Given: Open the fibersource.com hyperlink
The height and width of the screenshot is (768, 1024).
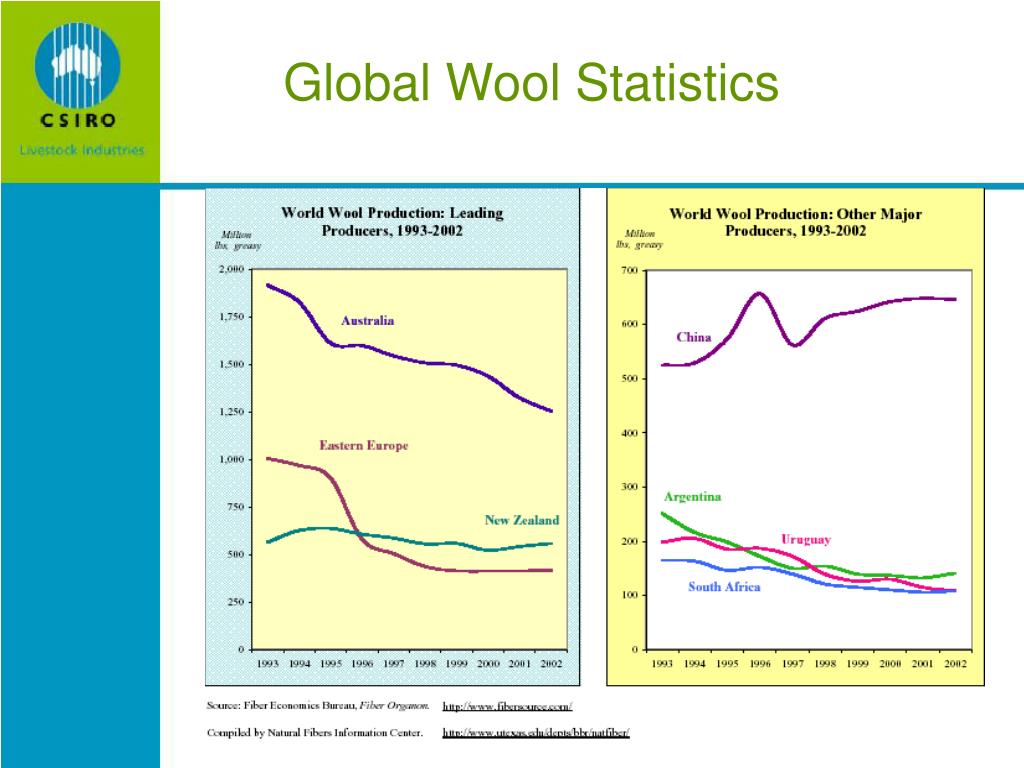Looking at the screenshot, I should 508,706.
